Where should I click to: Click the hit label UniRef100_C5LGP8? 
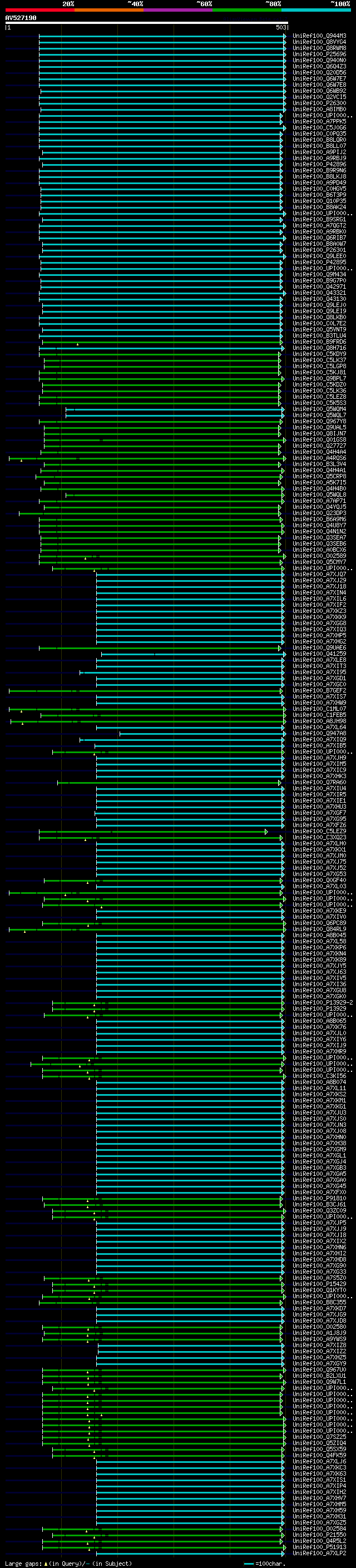tap(319, 366)
